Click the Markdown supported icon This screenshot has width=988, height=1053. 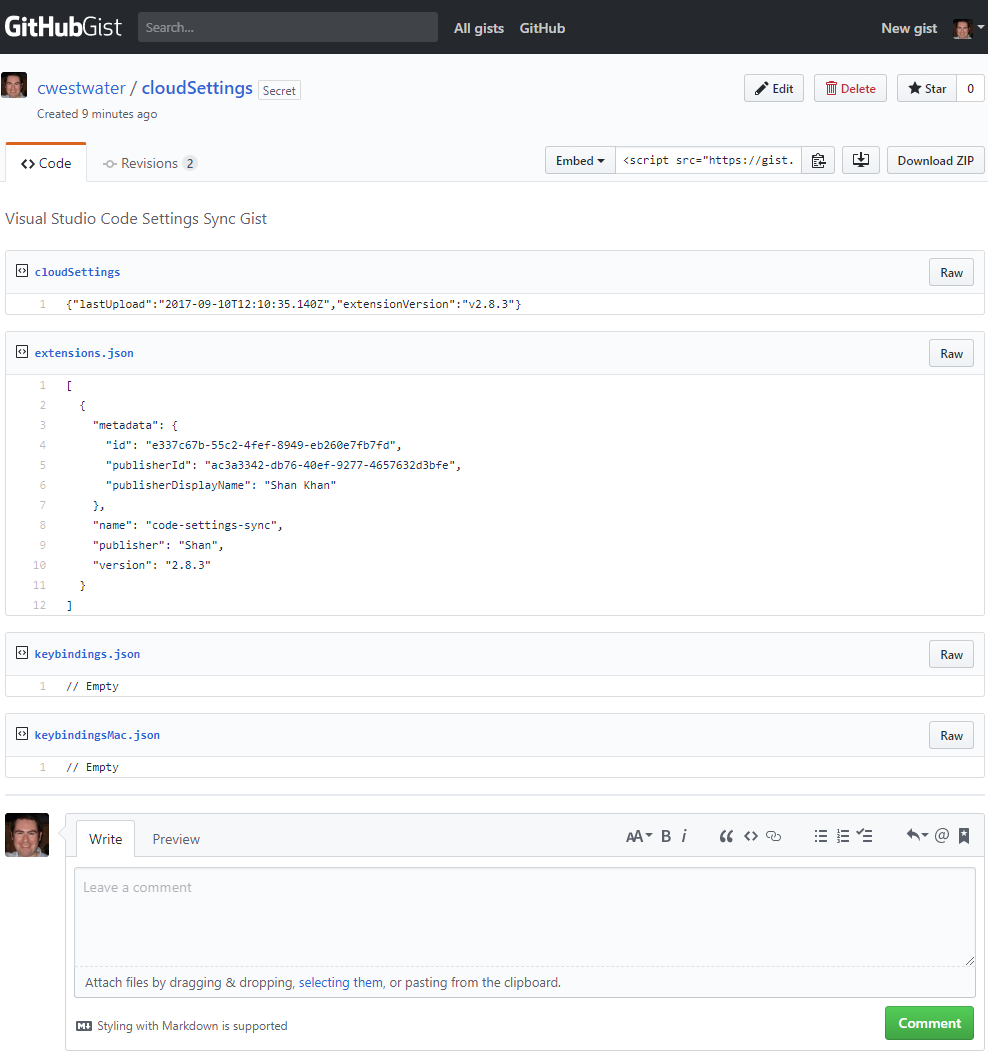pos(84,1026)
